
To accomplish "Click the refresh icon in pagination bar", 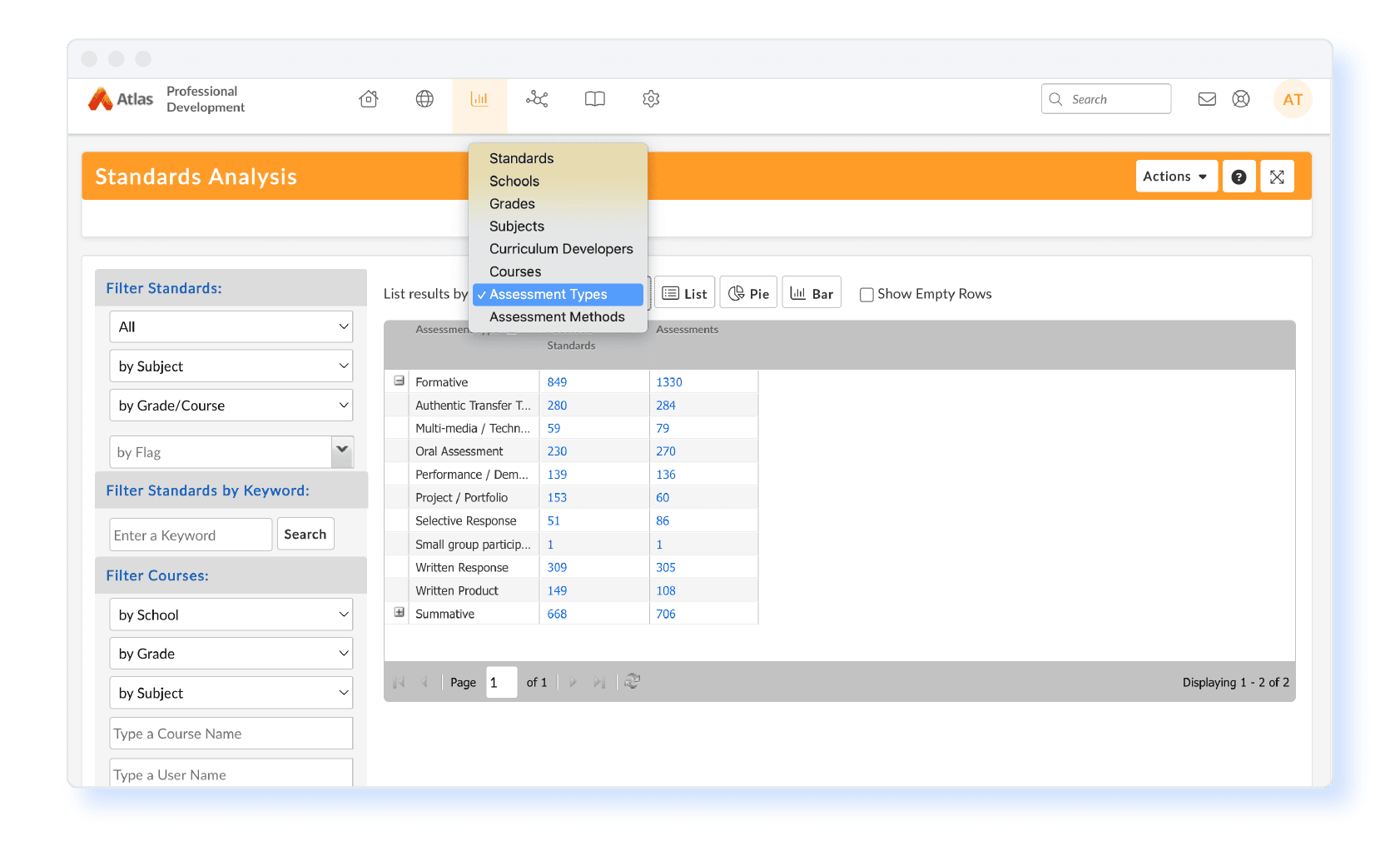I will coord(633,681).
